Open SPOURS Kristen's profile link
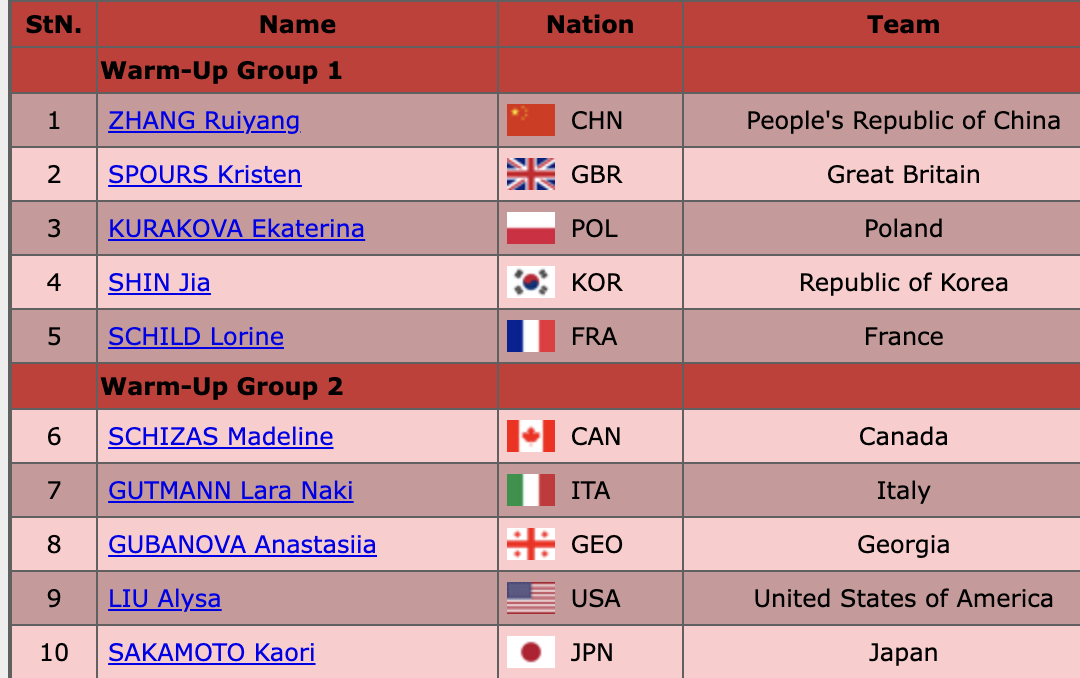The width and height of the screenshot is (1080, 678). coord(205,175)
